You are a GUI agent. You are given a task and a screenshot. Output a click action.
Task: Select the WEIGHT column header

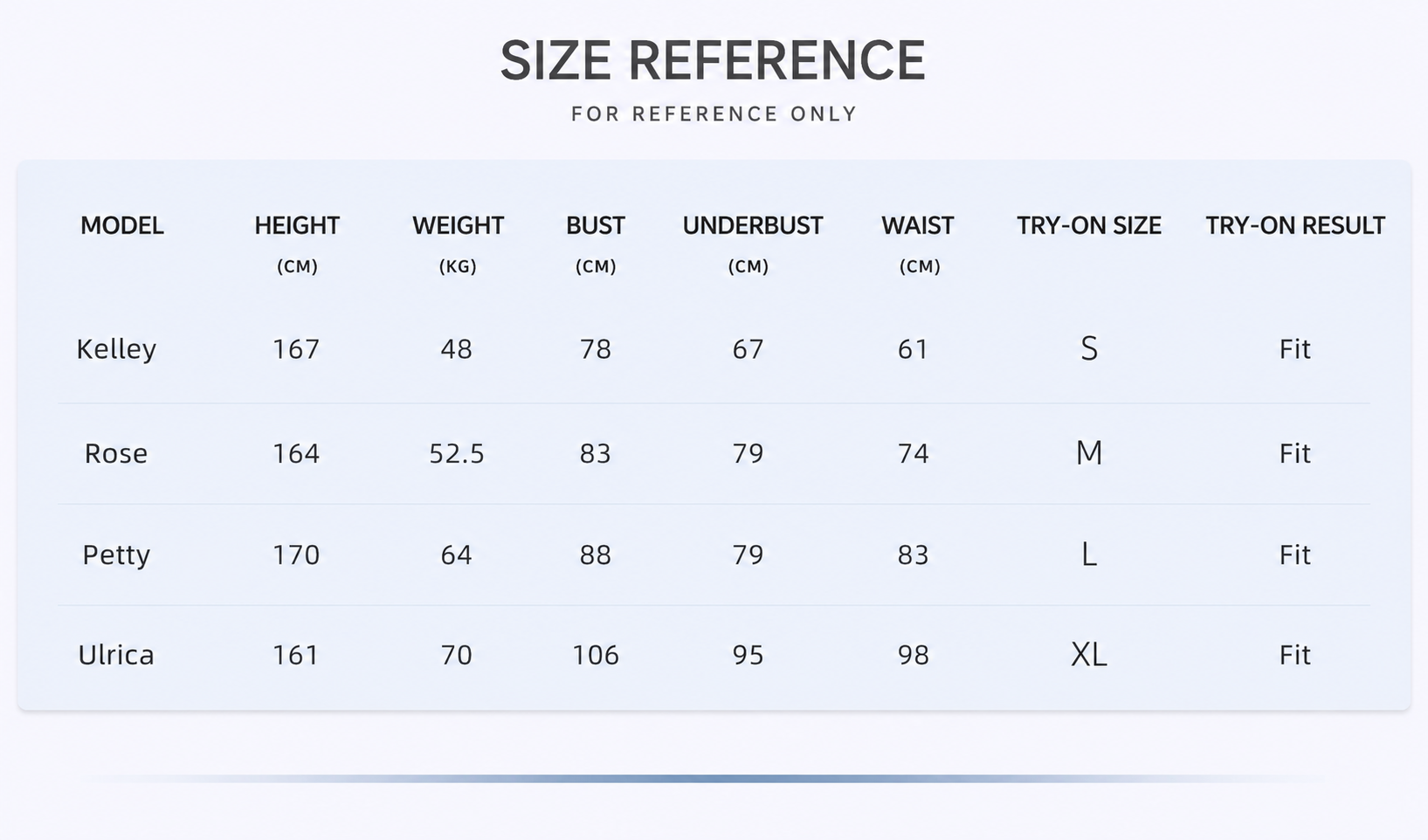(458, 243)
